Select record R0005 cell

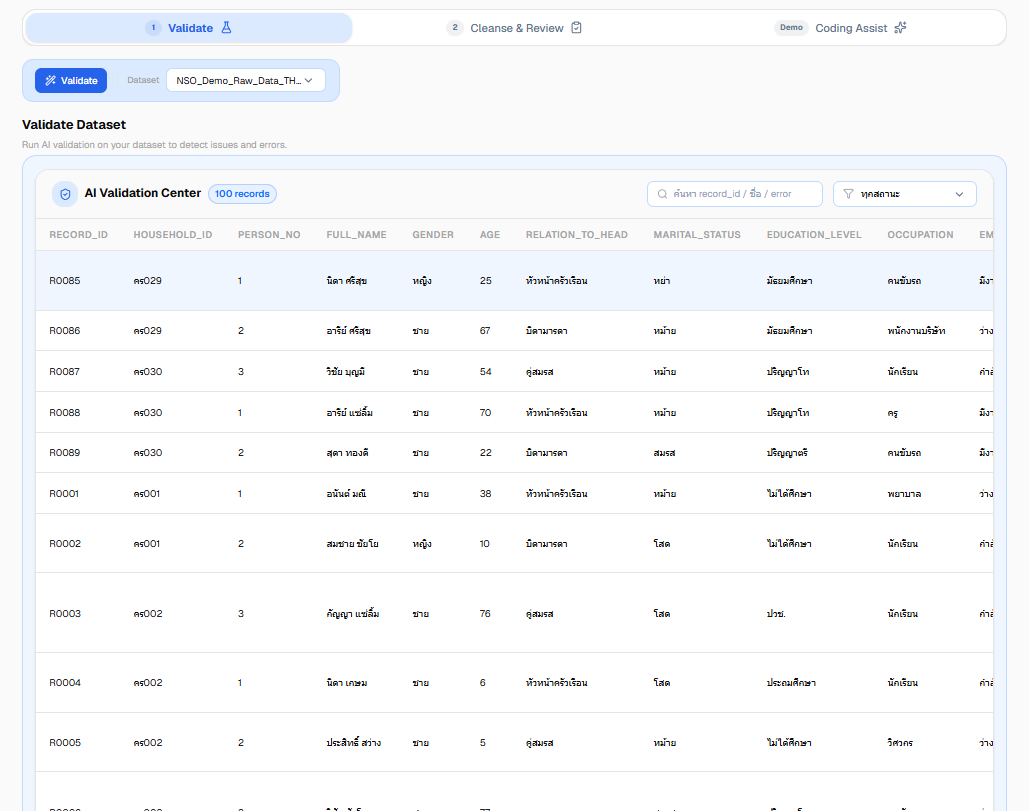point(65,743)
